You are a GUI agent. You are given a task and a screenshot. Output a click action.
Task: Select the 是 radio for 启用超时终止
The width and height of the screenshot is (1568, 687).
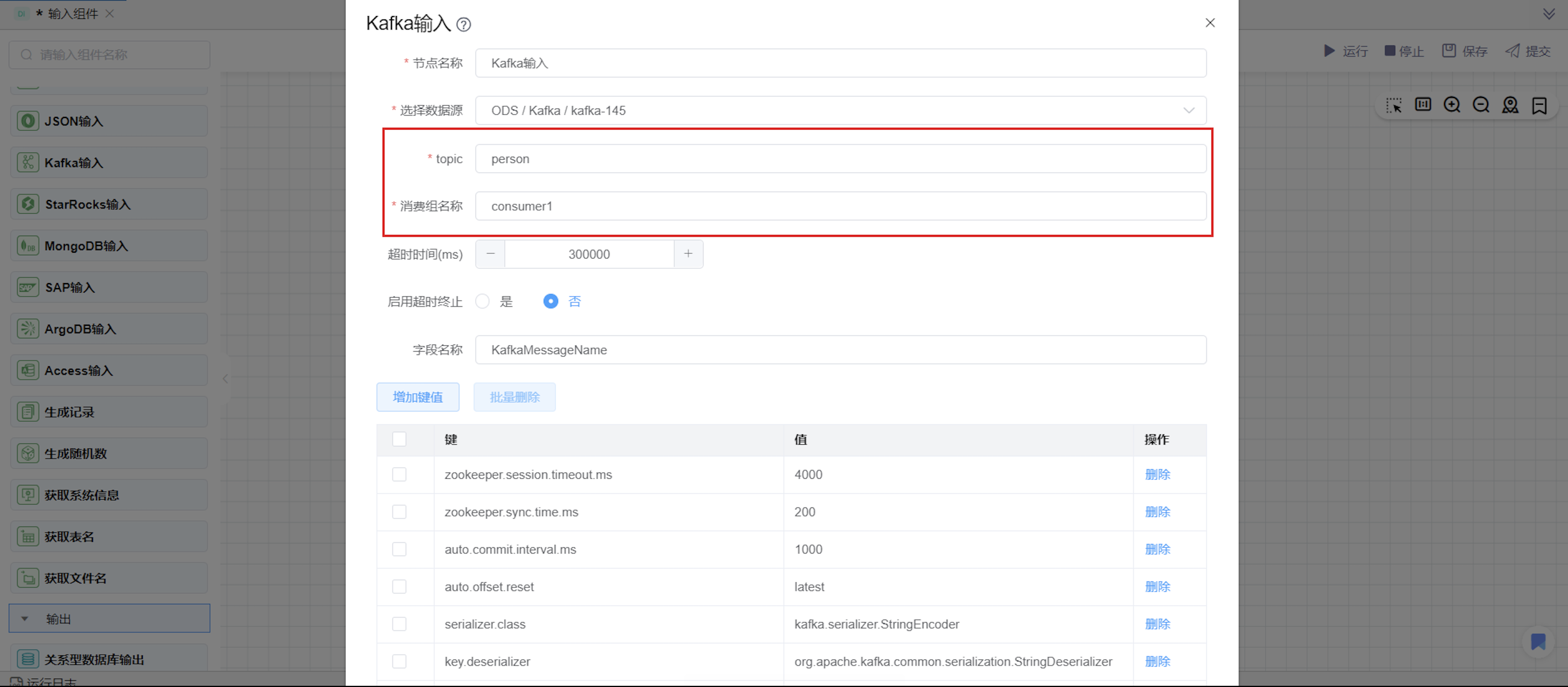[x=483, y=301]
